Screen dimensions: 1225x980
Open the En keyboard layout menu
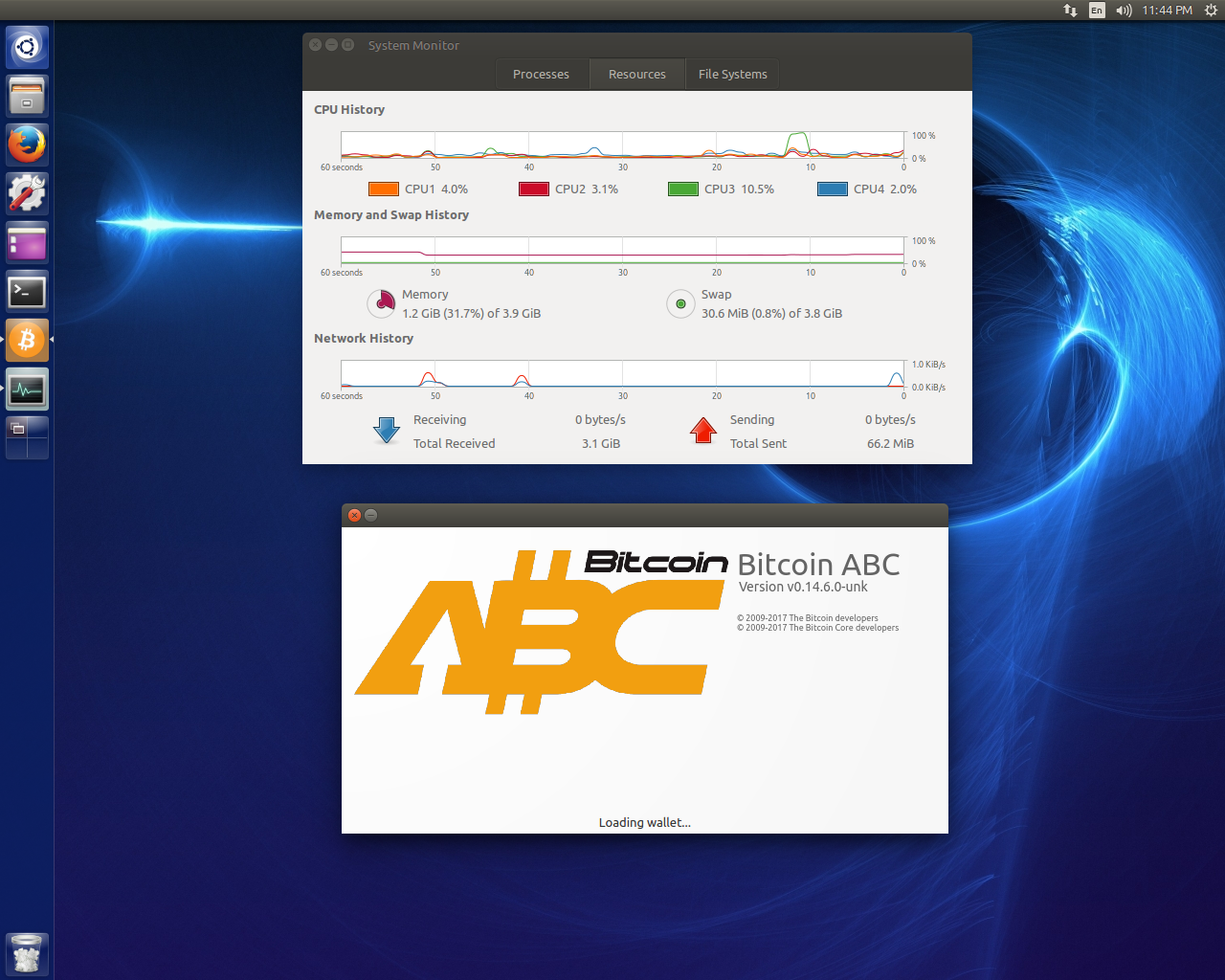click(x=1097, y=11)
